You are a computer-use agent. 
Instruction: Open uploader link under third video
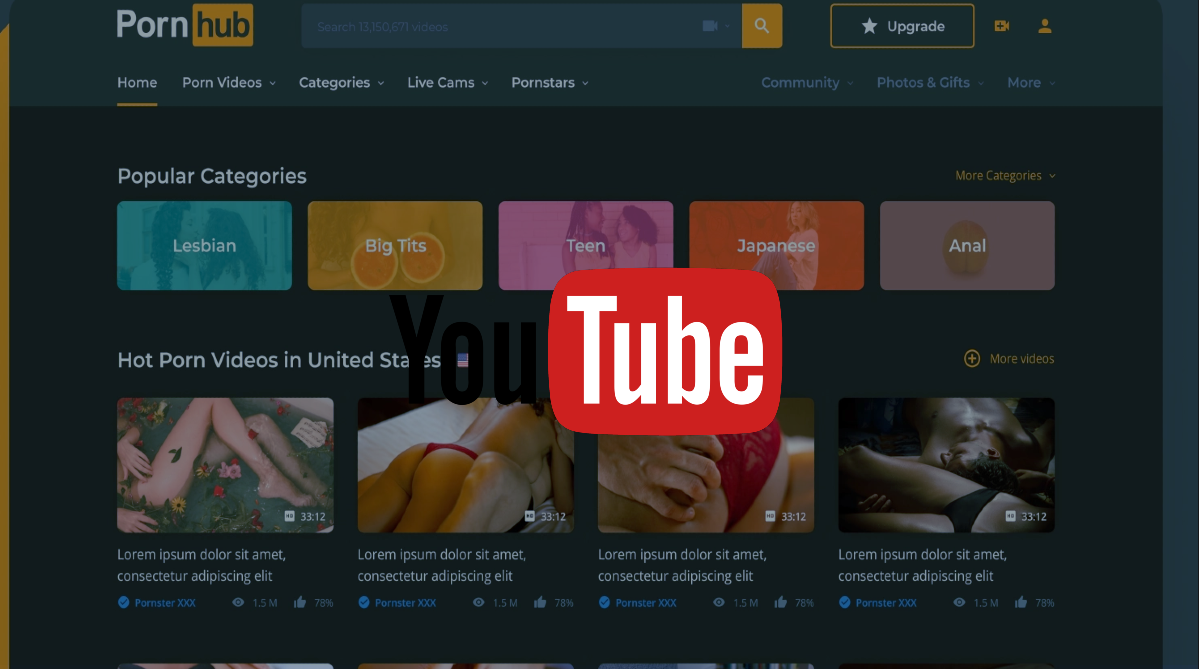pyautogui.click(x=645, y=603)
